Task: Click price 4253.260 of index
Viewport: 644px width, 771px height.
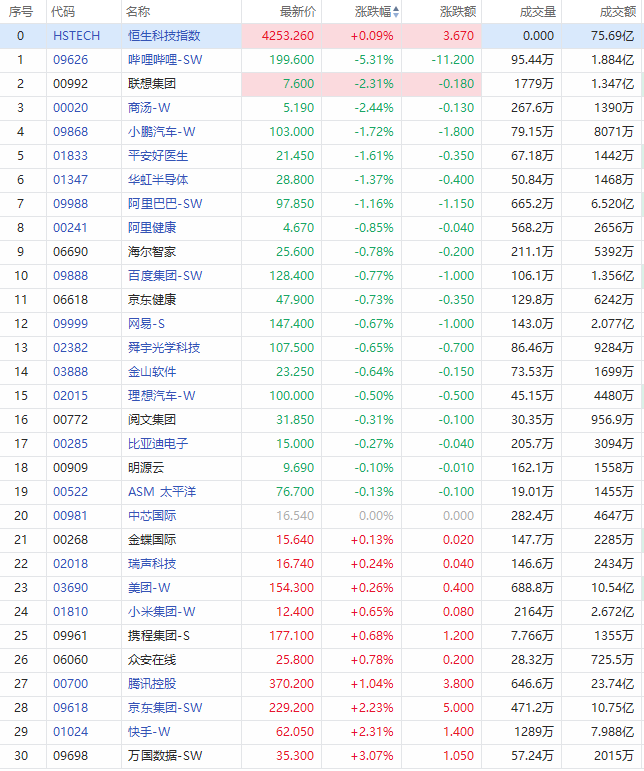Action: (x=288, y=36)
